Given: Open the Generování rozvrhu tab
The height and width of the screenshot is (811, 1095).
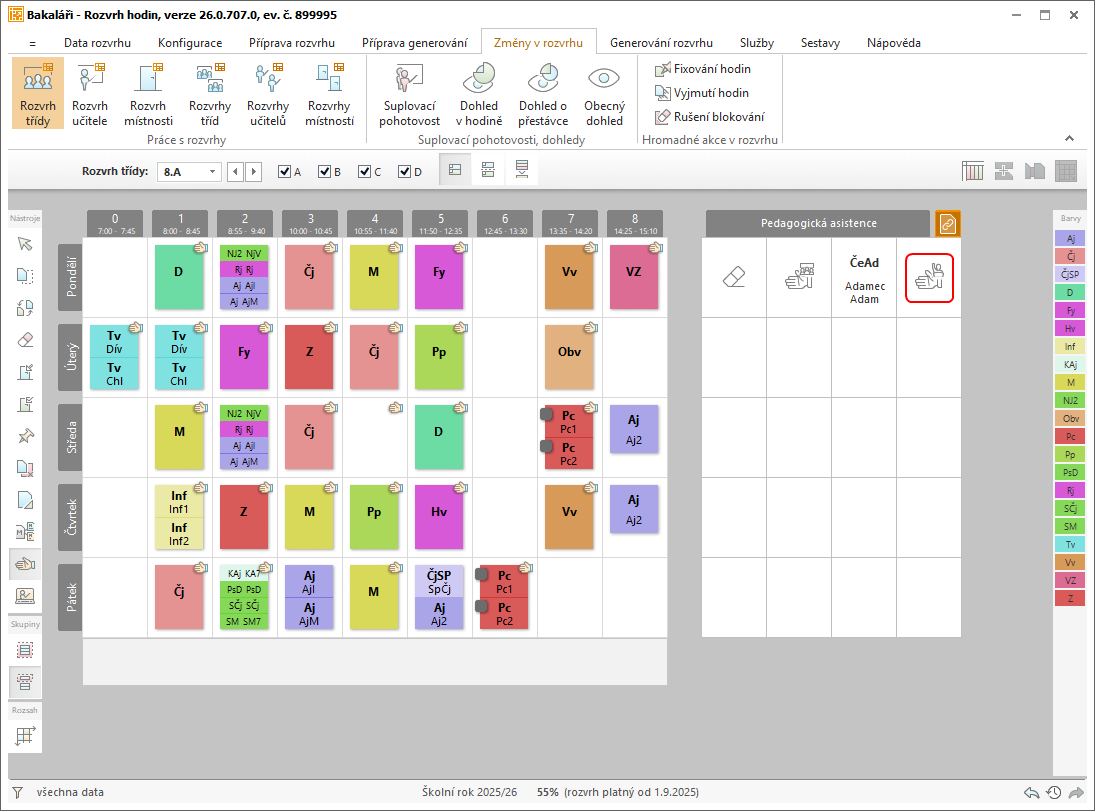Looking at the screenshot, I should [x=661, y=43].
